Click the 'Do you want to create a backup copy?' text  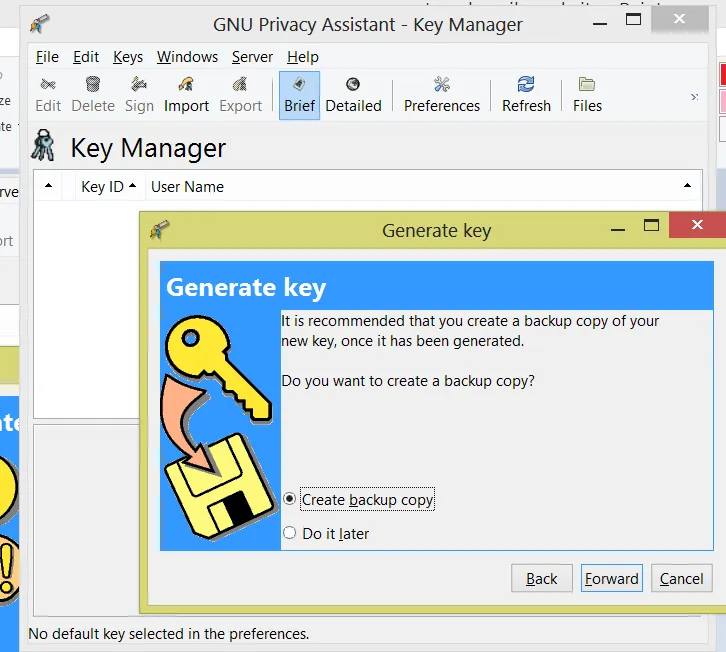(x=408, y=381)
